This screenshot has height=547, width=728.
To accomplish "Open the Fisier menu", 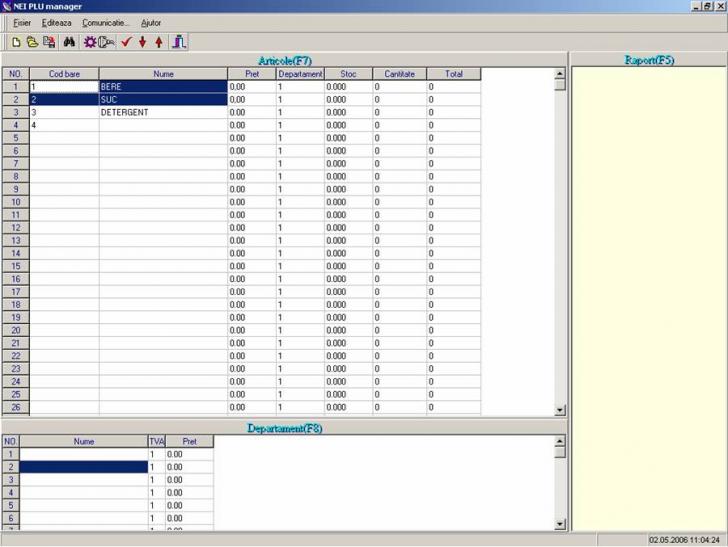I will click(x=22, y=22).
